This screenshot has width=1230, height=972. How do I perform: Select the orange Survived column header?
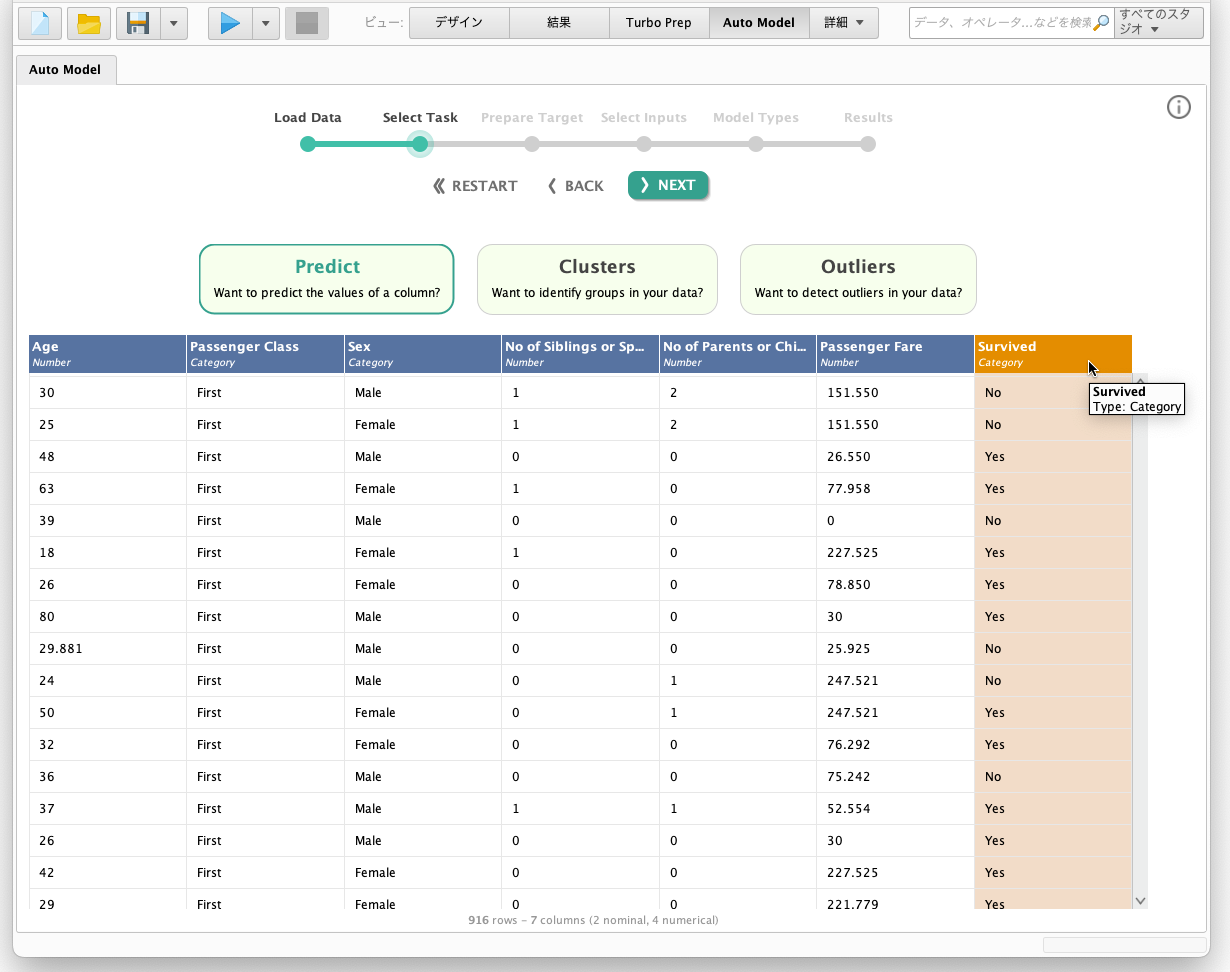(x=1053, y=354)
